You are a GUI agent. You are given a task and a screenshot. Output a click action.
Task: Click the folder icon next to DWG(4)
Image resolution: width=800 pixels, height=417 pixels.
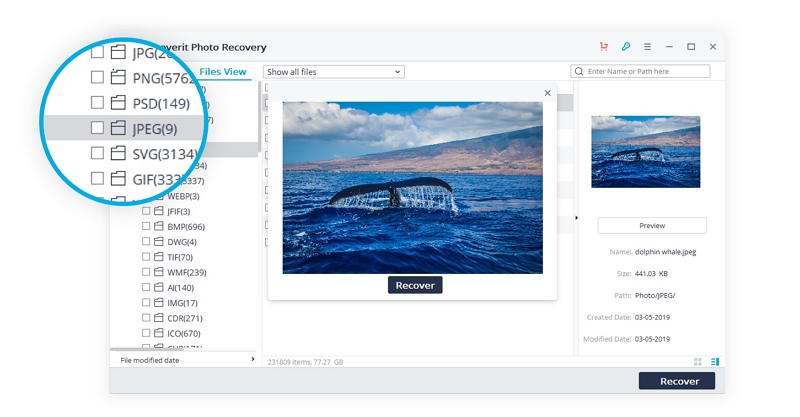159,241
